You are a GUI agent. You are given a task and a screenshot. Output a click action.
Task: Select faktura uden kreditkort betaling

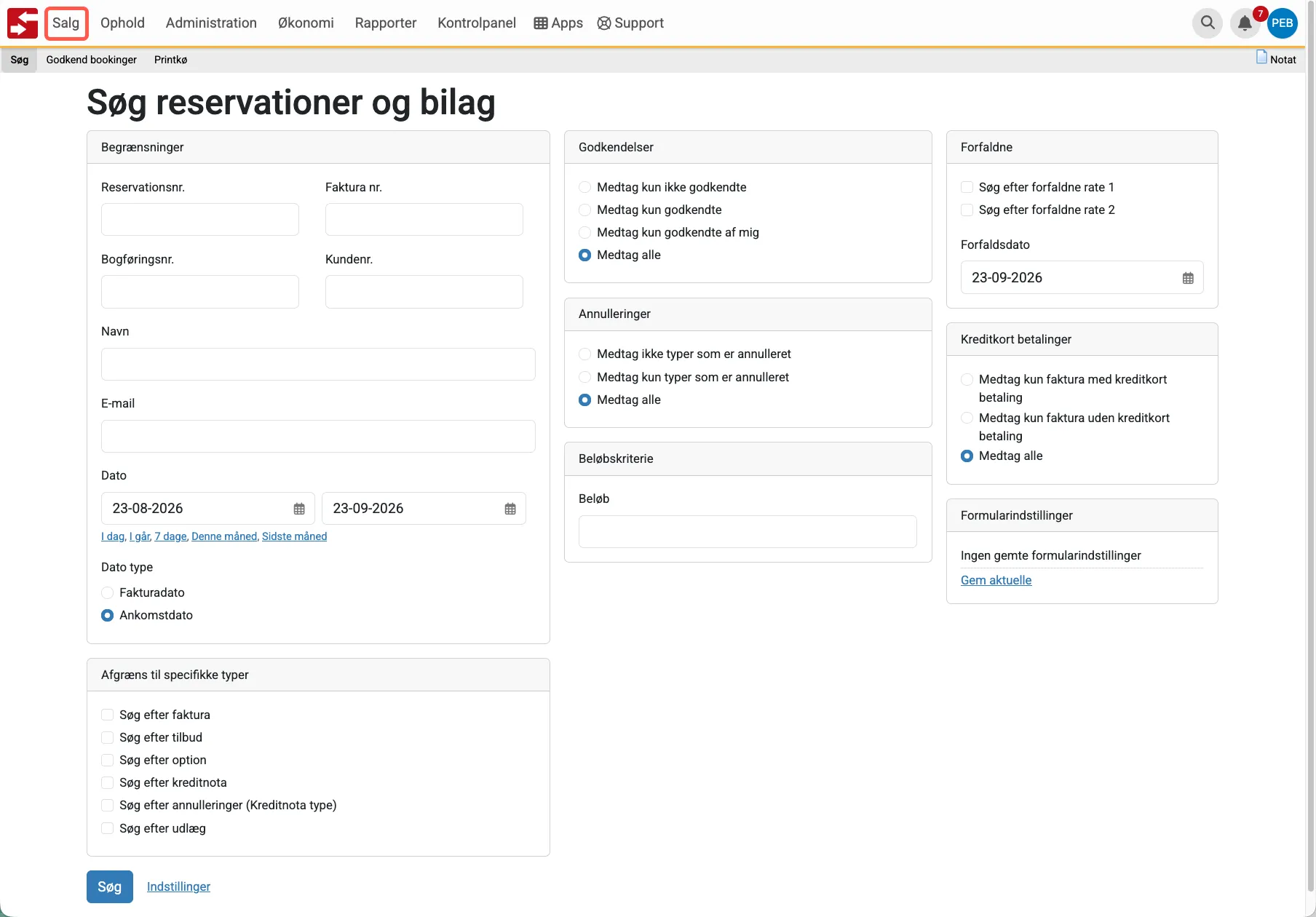click(967, 418)
